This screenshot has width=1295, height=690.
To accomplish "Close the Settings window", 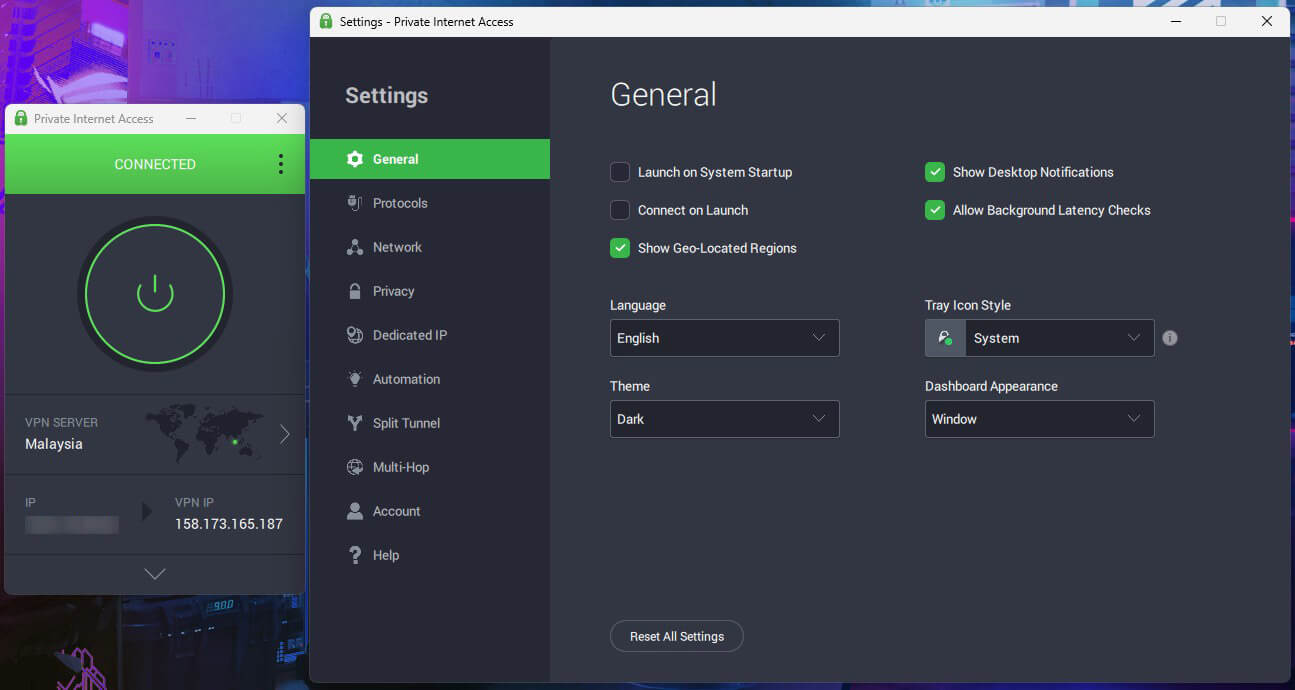I will point(1267,21).
